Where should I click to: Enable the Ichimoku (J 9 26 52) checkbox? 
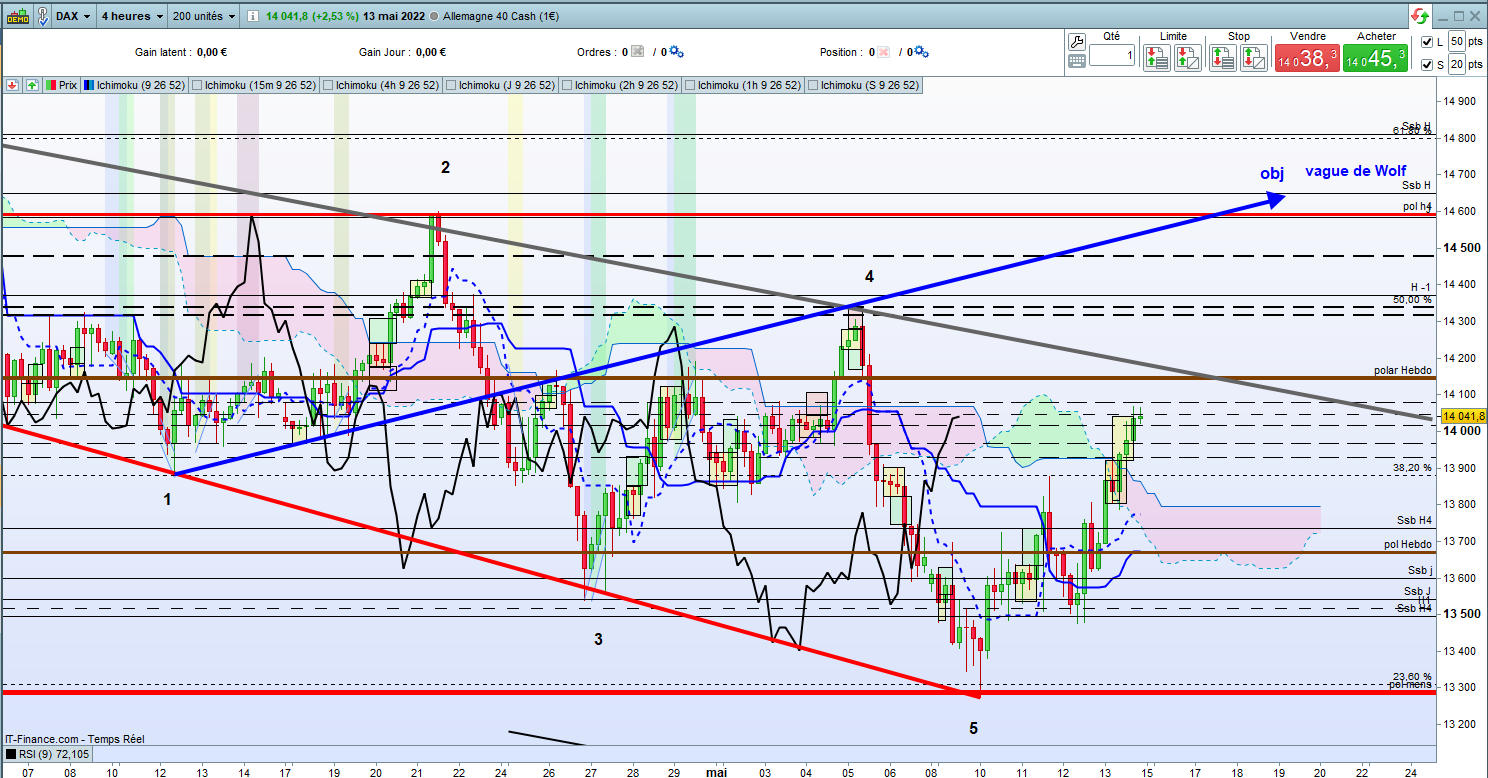tap(450, 85)
